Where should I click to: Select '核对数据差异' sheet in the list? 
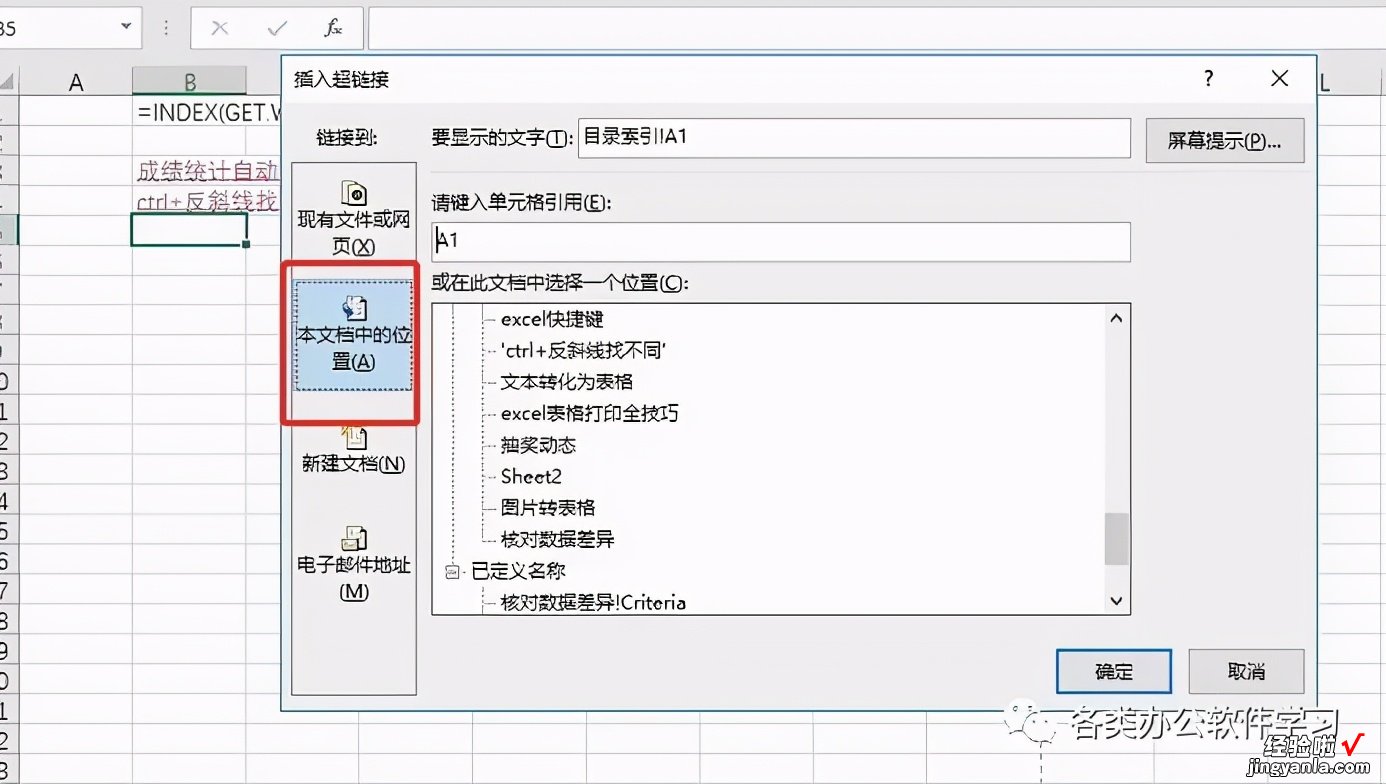557,539
